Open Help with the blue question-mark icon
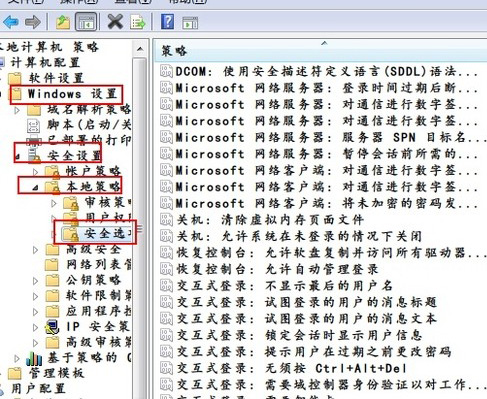Screen dimensions: 487x399 pyautogui.click(x=168, y=22)
